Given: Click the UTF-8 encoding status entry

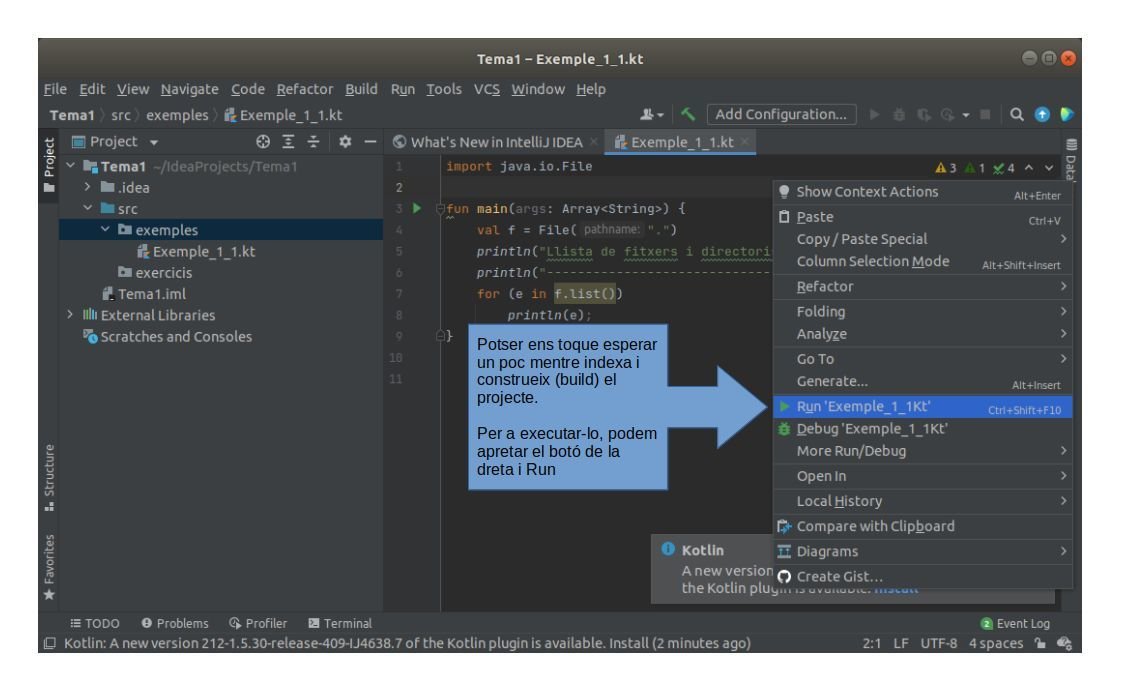Looking at the screenshot, I should tap(938, 643).
